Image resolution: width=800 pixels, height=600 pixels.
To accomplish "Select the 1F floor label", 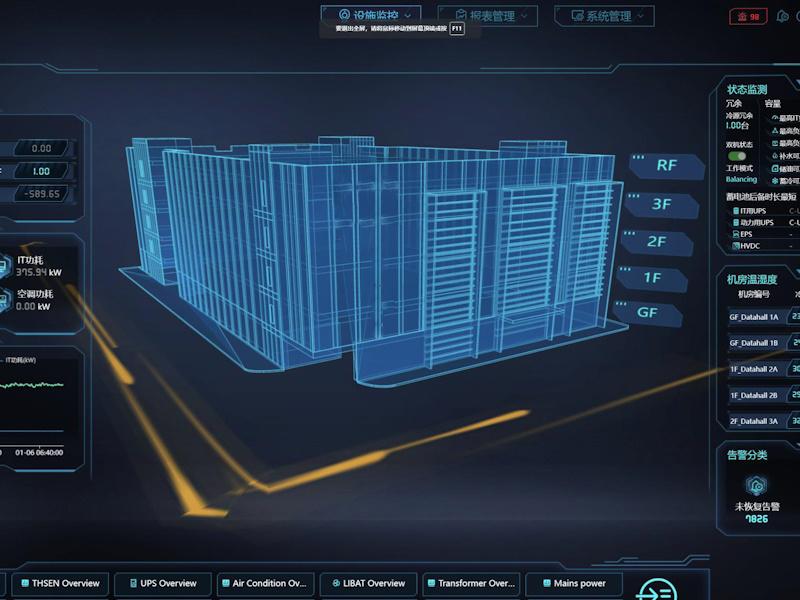I will click(x=652, y=278).
